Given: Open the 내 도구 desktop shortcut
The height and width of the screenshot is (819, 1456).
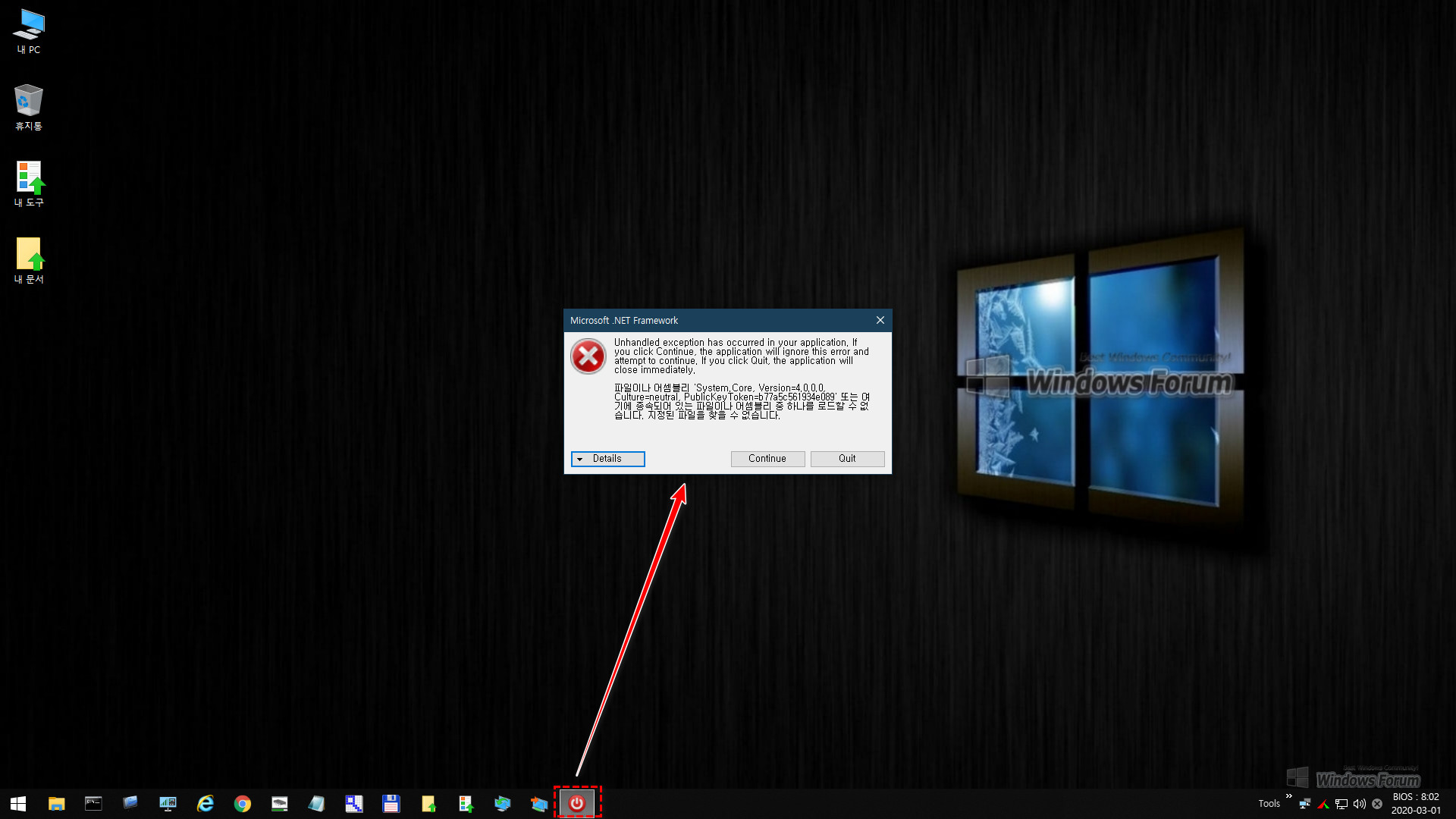Looking at the screenshot, I should click(x=29, y=184).
